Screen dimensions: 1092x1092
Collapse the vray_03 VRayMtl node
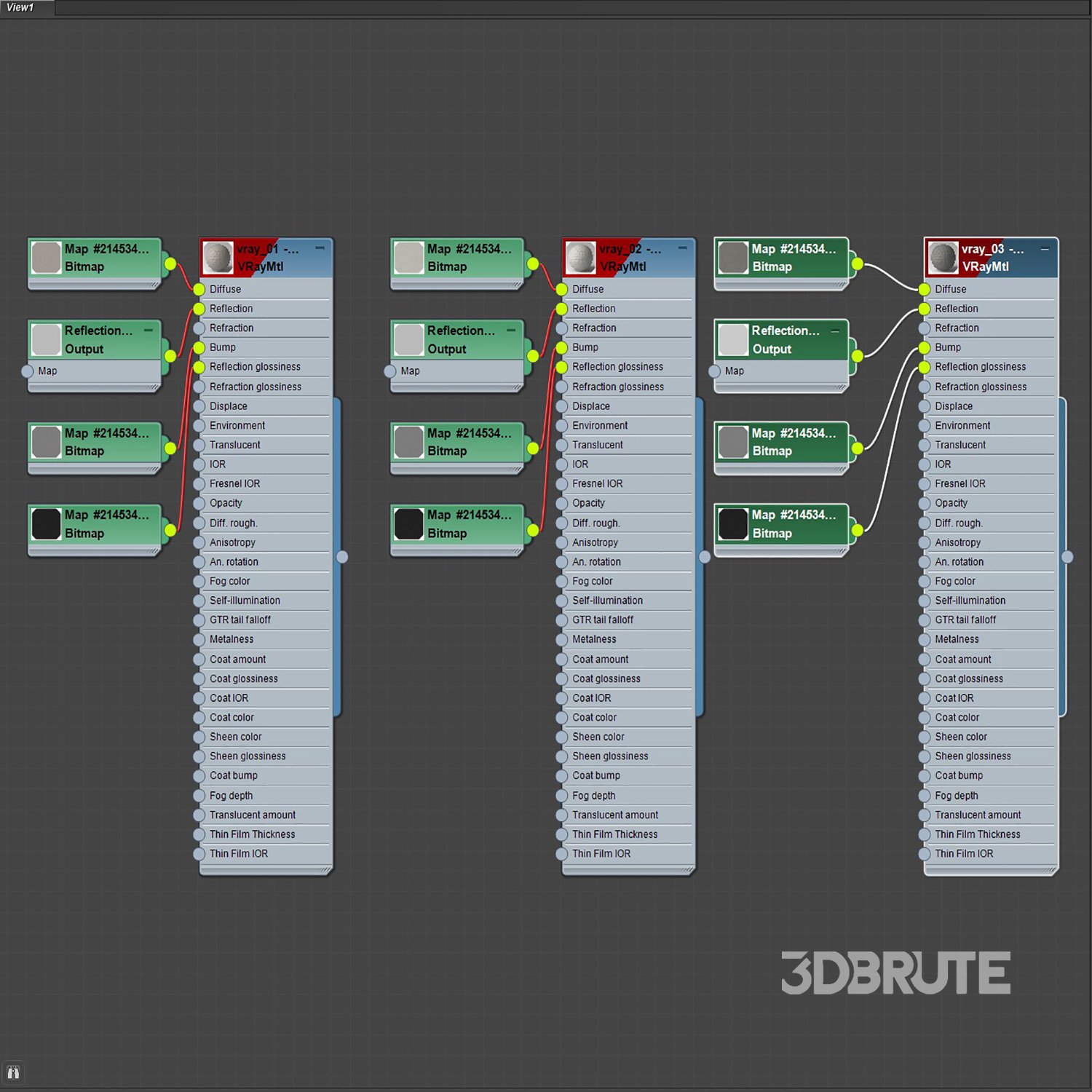(1045, 249)
